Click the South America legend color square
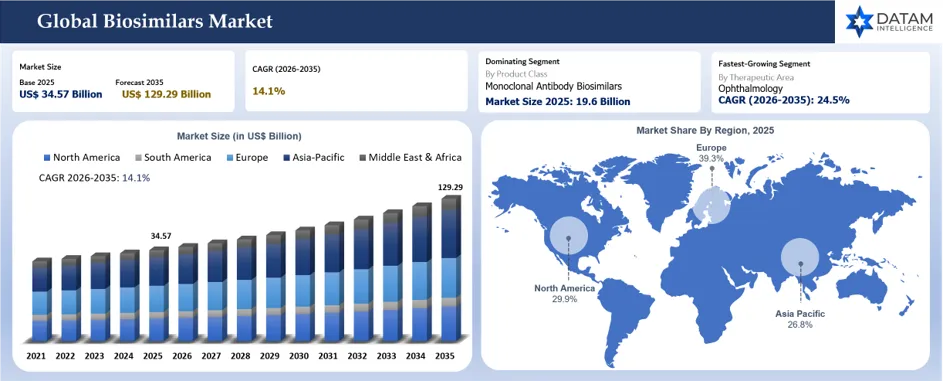Image resolution: width=943 pixels, height=381 pixels. tap(138, 158)
